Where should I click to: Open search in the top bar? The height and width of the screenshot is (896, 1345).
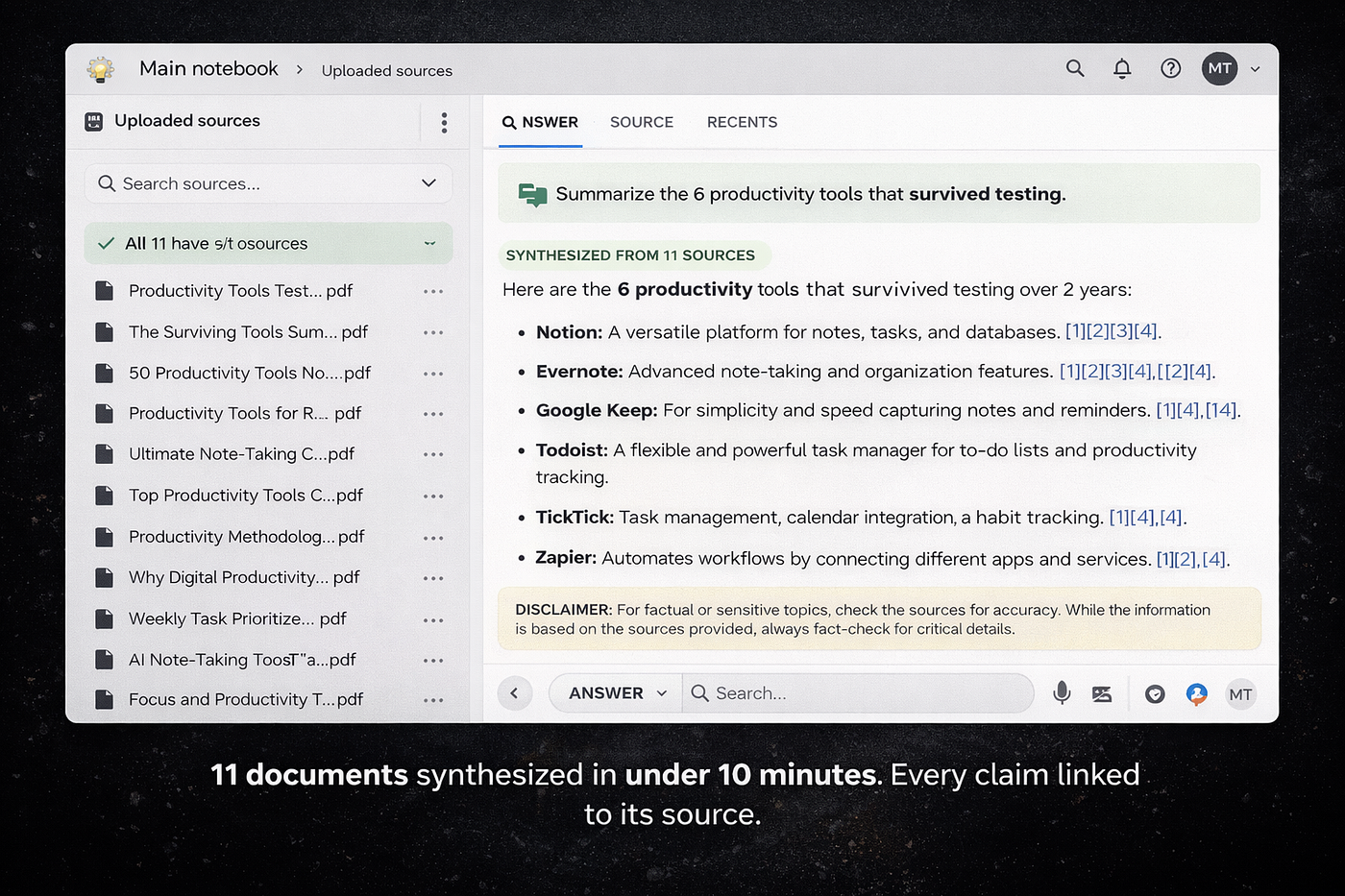click(1075, 68)
